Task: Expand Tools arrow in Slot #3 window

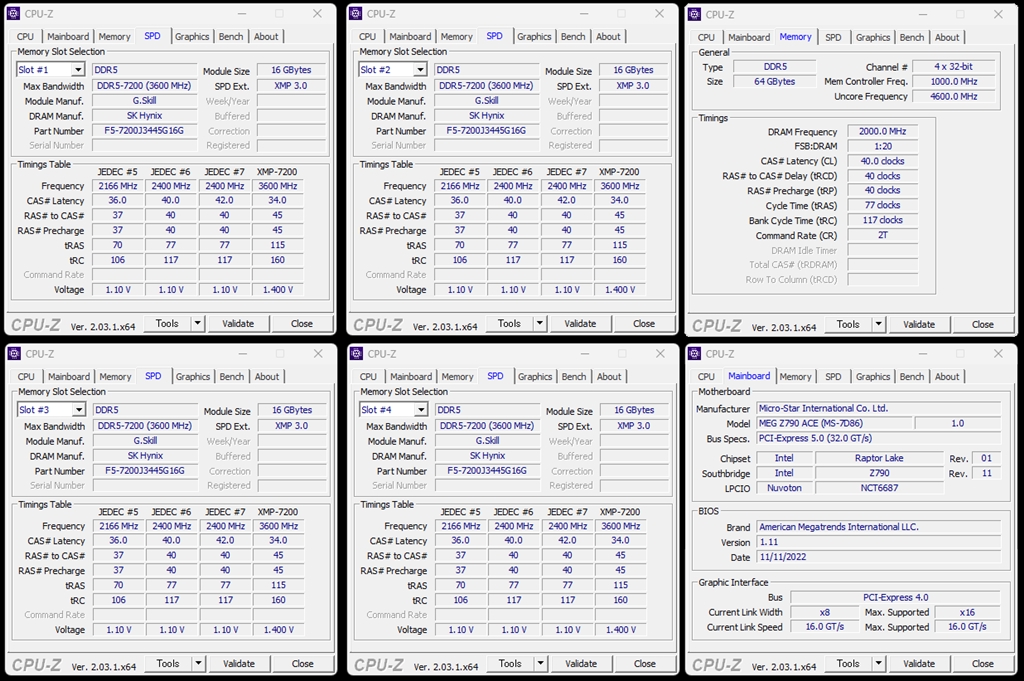Action: pos(198,663)
